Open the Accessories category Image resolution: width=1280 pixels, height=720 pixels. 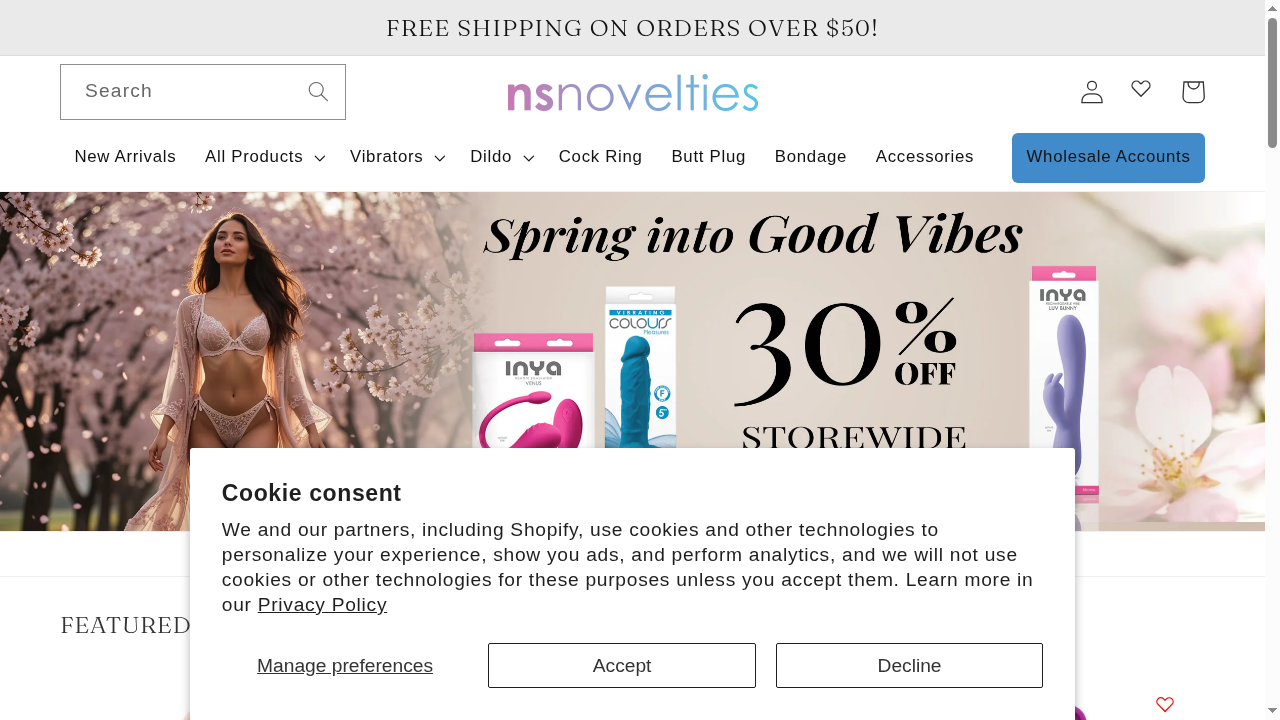pos(924,157)
